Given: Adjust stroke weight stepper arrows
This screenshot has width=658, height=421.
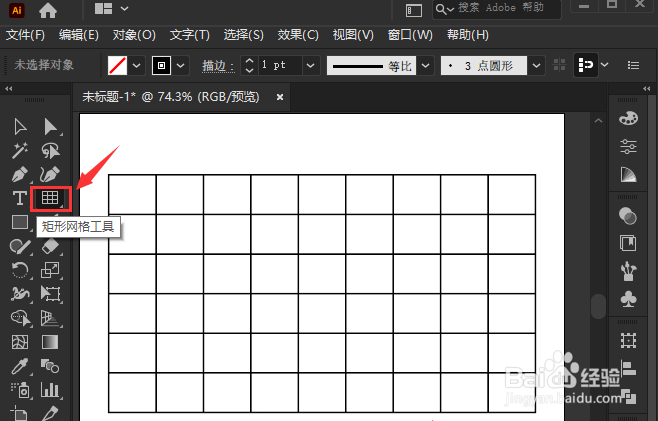Looking at the screenshot, I should click(249, 65).
